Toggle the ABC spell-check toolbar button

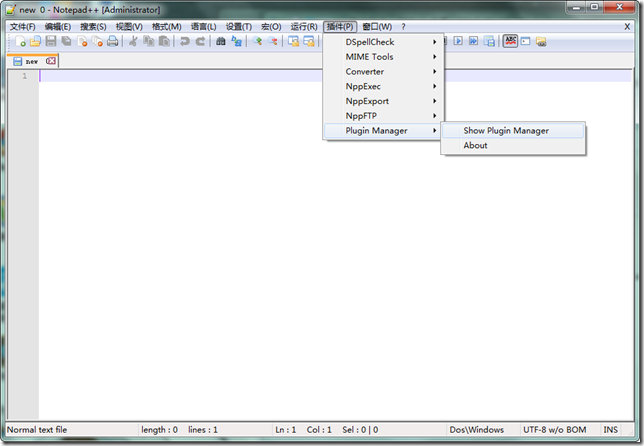[510, 41]
